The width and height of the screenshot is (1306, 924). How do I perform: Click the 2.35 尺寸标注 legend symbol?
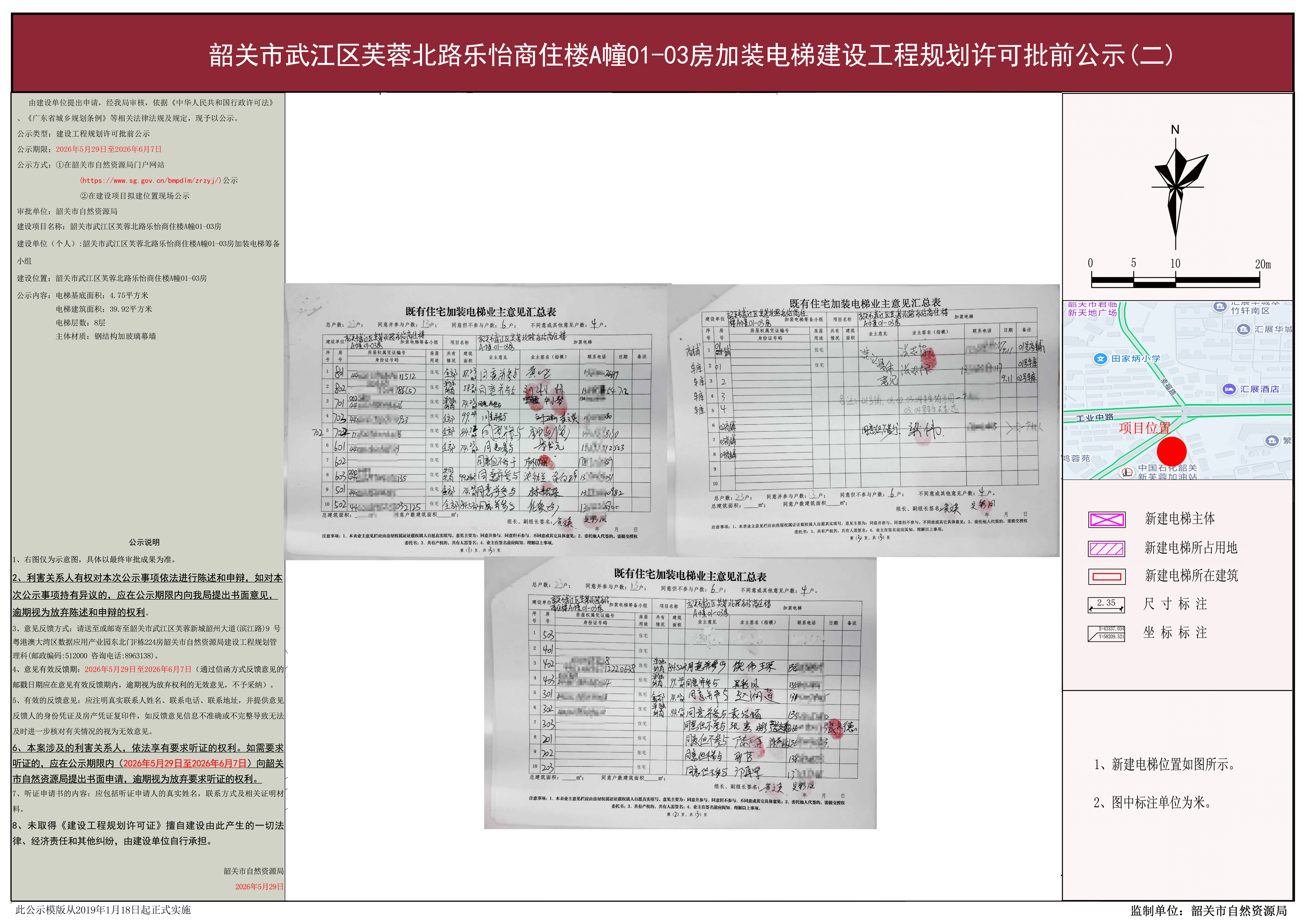(1106, 604)
